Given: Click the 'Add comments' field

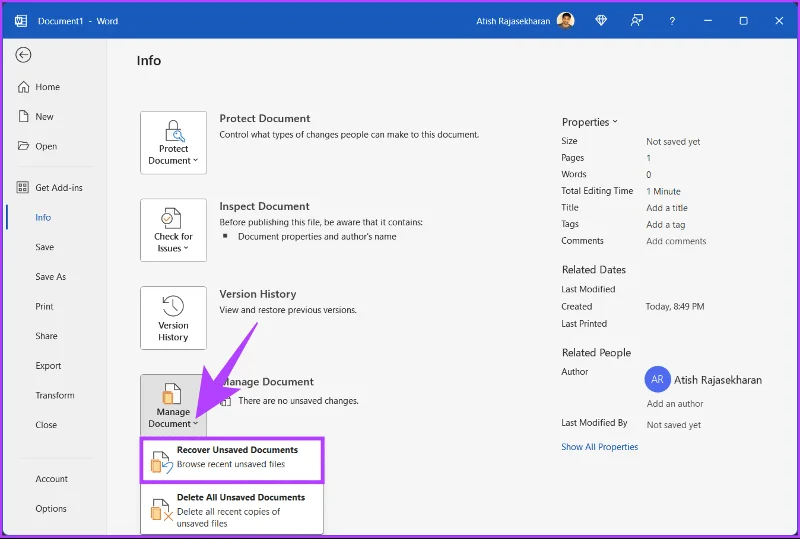Looking at the screenshot, I should tap(676, 241).
